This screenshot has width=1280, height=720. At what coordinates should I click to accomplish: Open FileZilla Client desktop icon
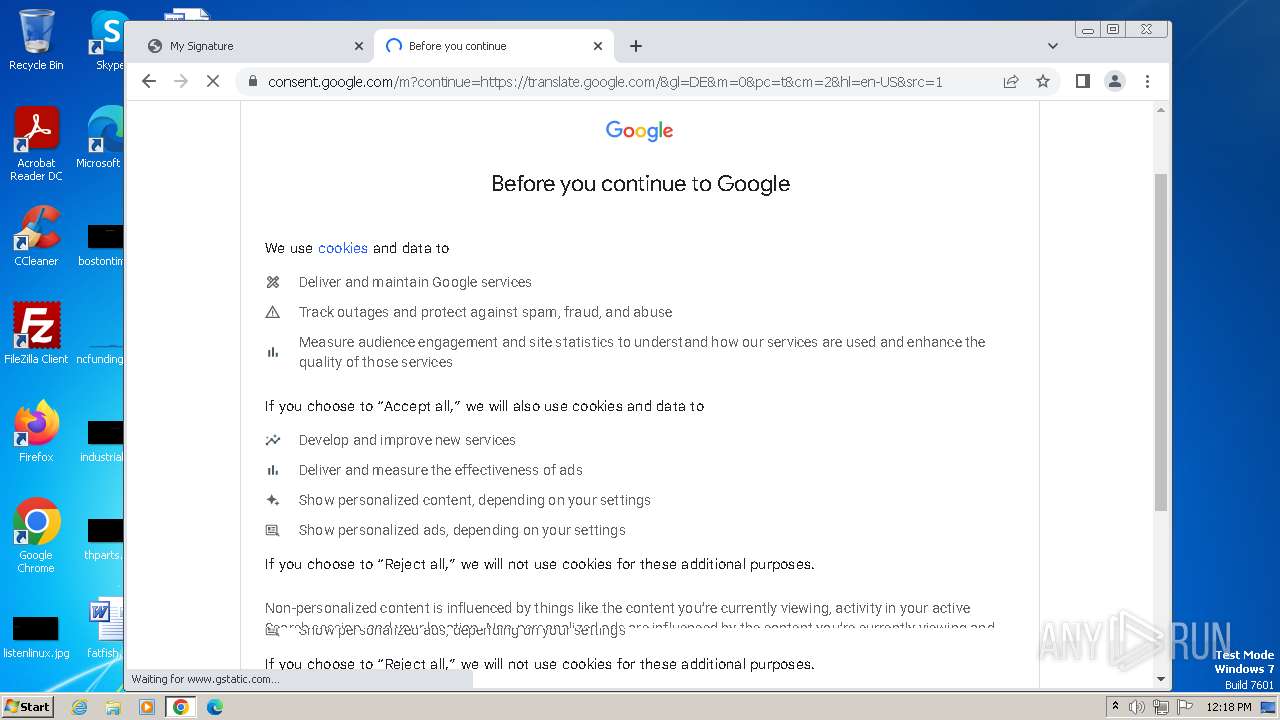36,333
